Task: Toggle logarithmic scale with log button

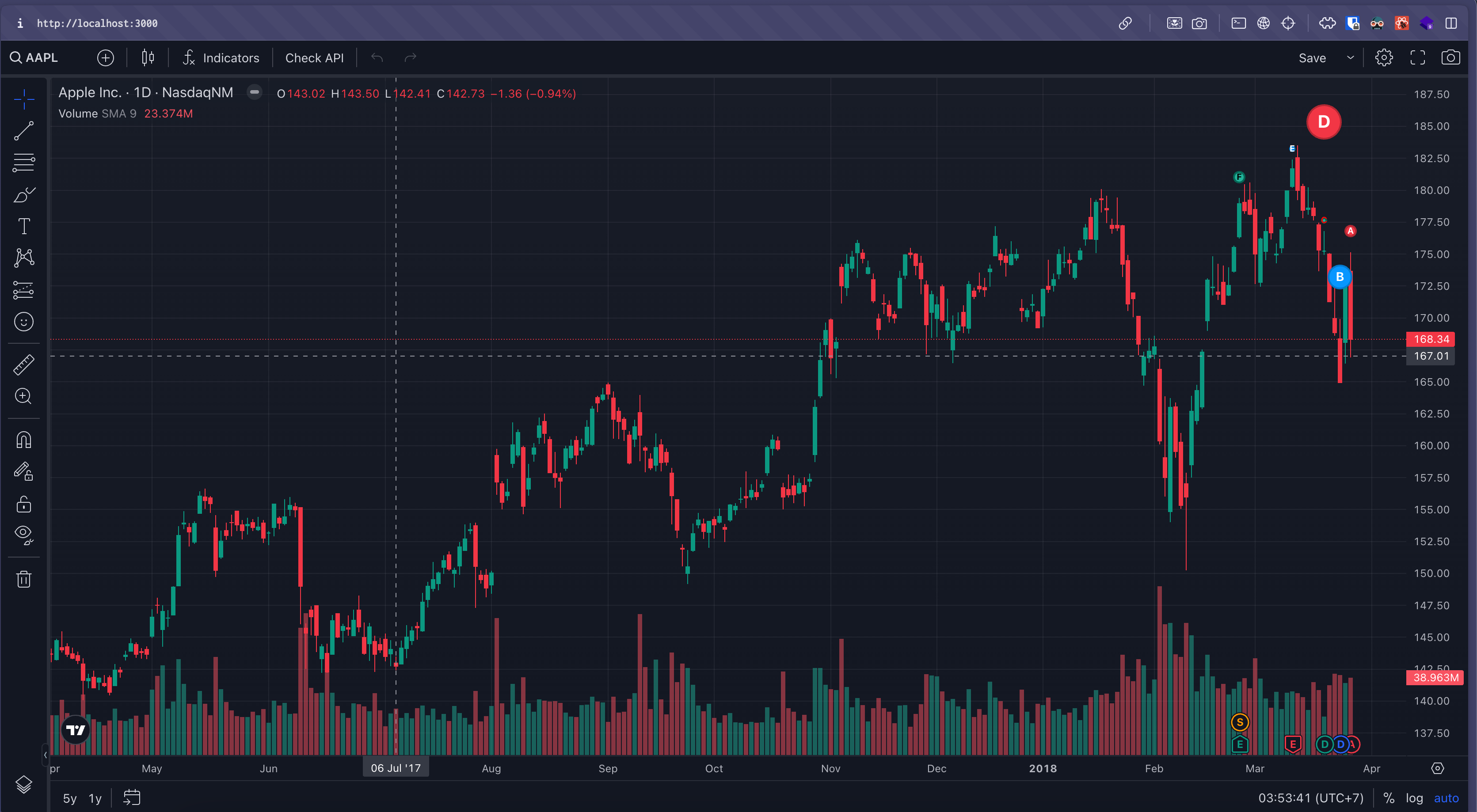Action: coord(1414,798)
